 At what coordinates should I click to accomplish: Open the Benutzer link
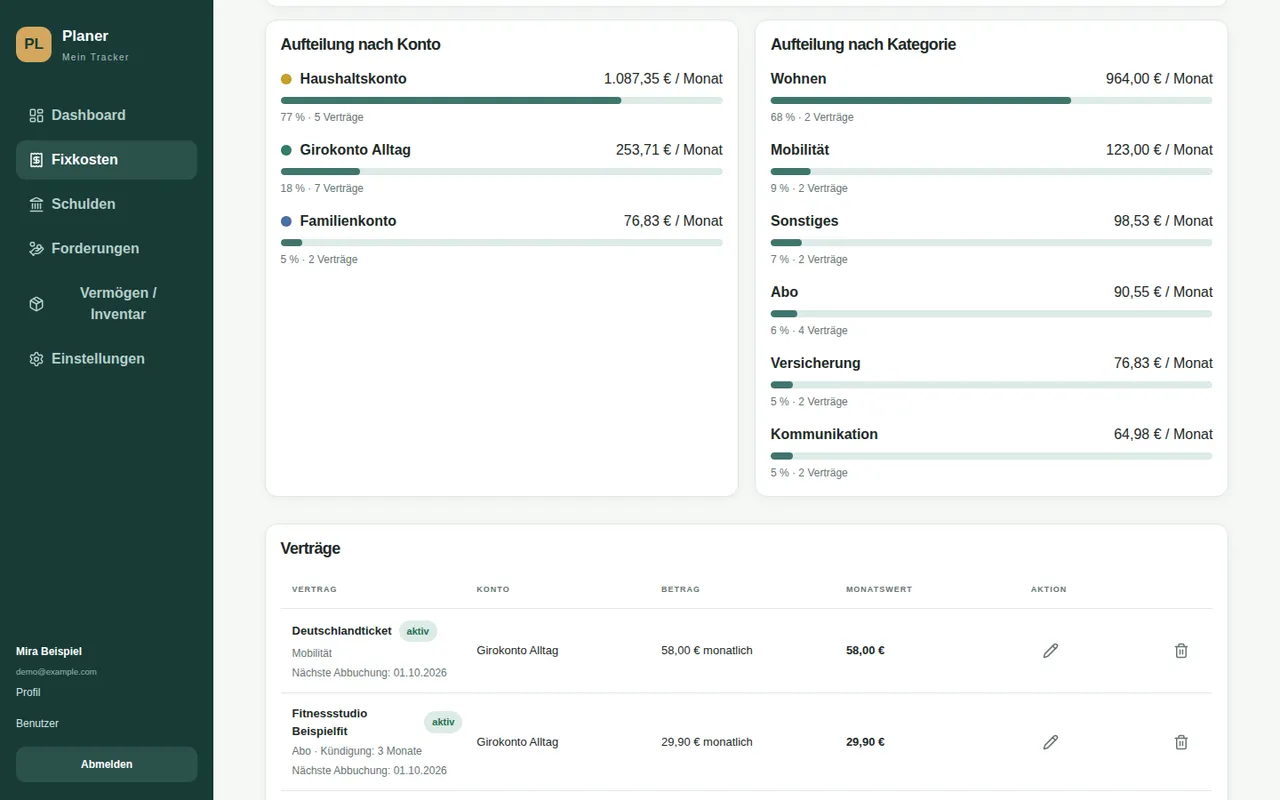tap(37, 723)
